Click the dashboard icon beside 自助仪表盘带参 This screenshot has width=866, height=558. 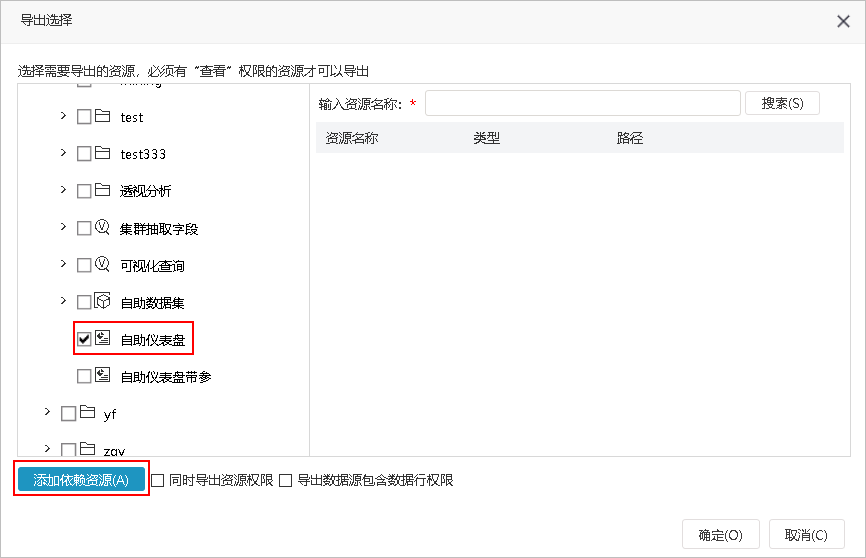tap(103, 375)
